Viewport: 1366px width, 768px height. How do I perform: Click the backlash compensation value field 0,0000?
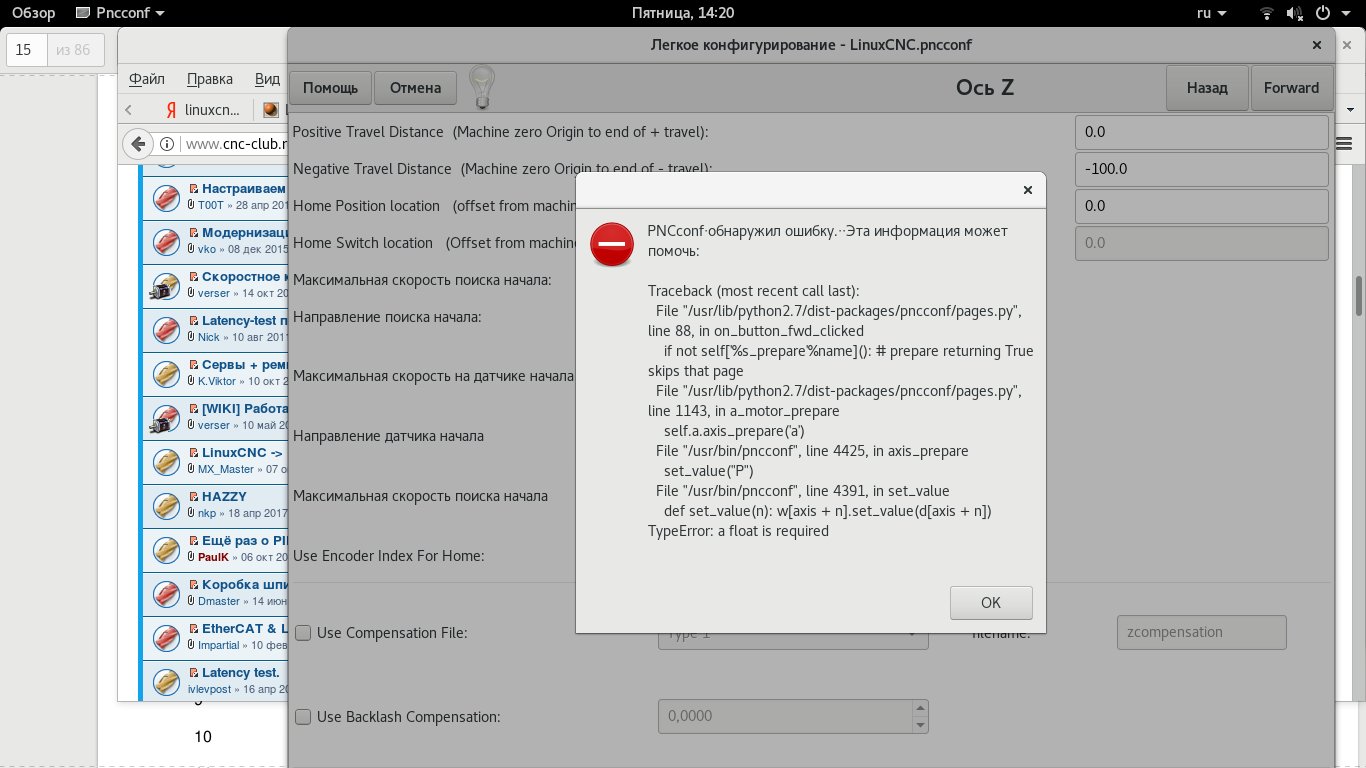[x=785, y=716]
